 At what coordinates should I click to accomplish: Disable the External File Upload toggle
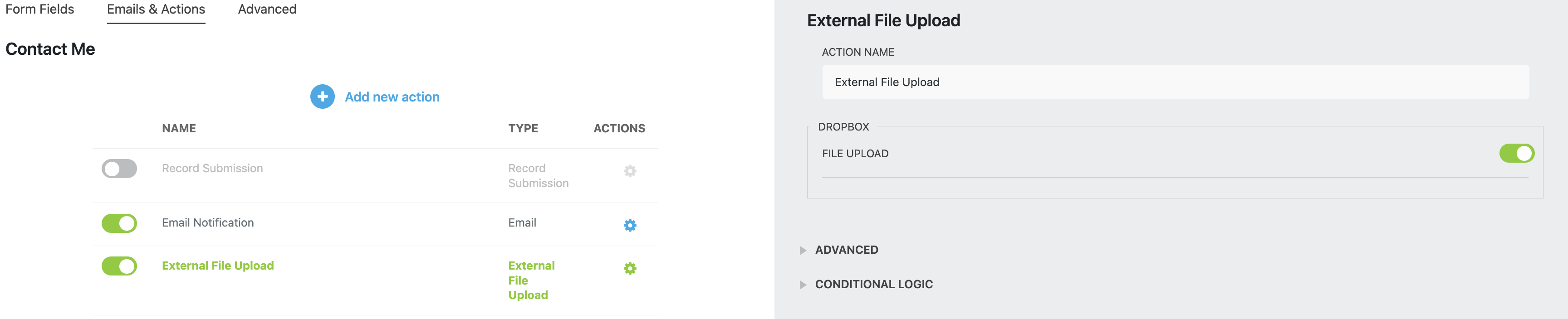(119, 266)
